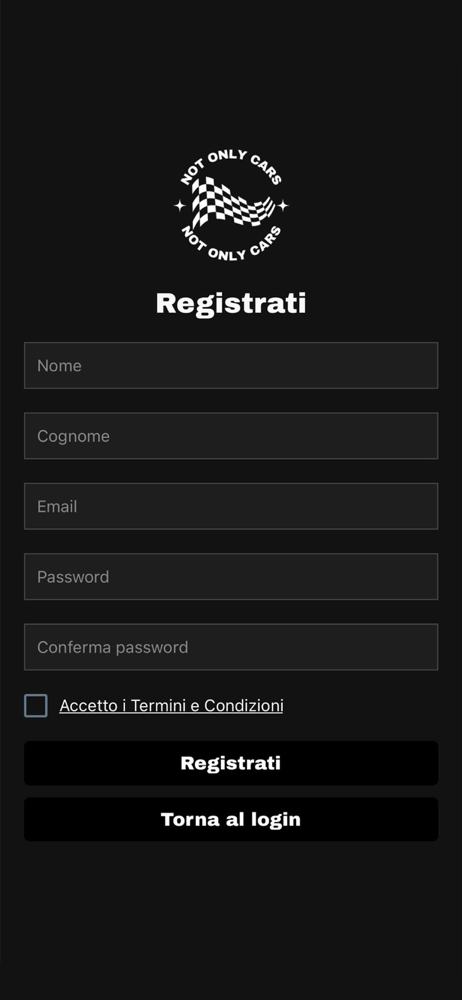Activate the Password input
The width and height of the screenshot is (462, 1000).
[231, 577]
